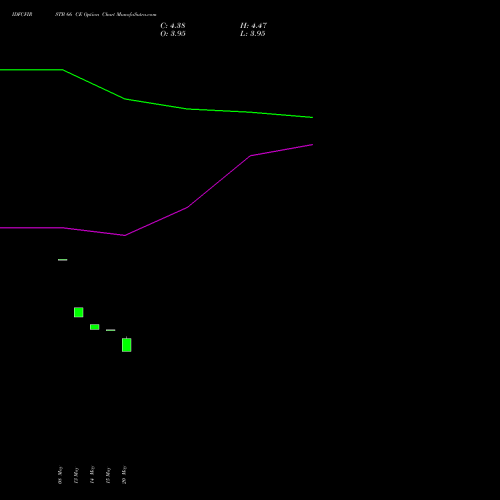Select the large green candlestick above 20 May

pos(127,345)
